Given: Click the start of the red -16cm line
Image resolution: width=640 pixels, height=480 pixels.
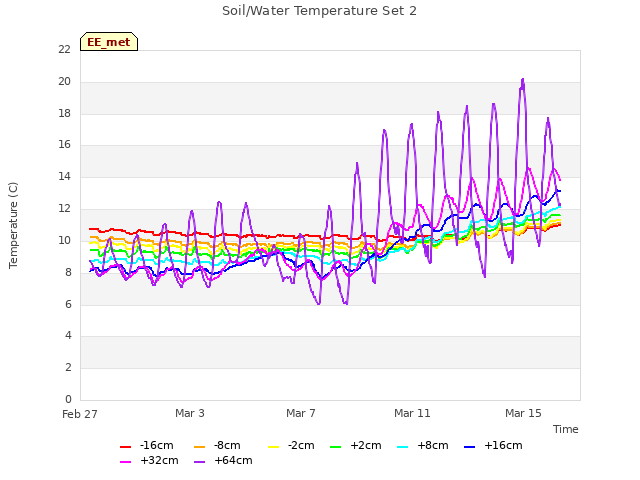Looking at the screenshot, I should (90, 229).
